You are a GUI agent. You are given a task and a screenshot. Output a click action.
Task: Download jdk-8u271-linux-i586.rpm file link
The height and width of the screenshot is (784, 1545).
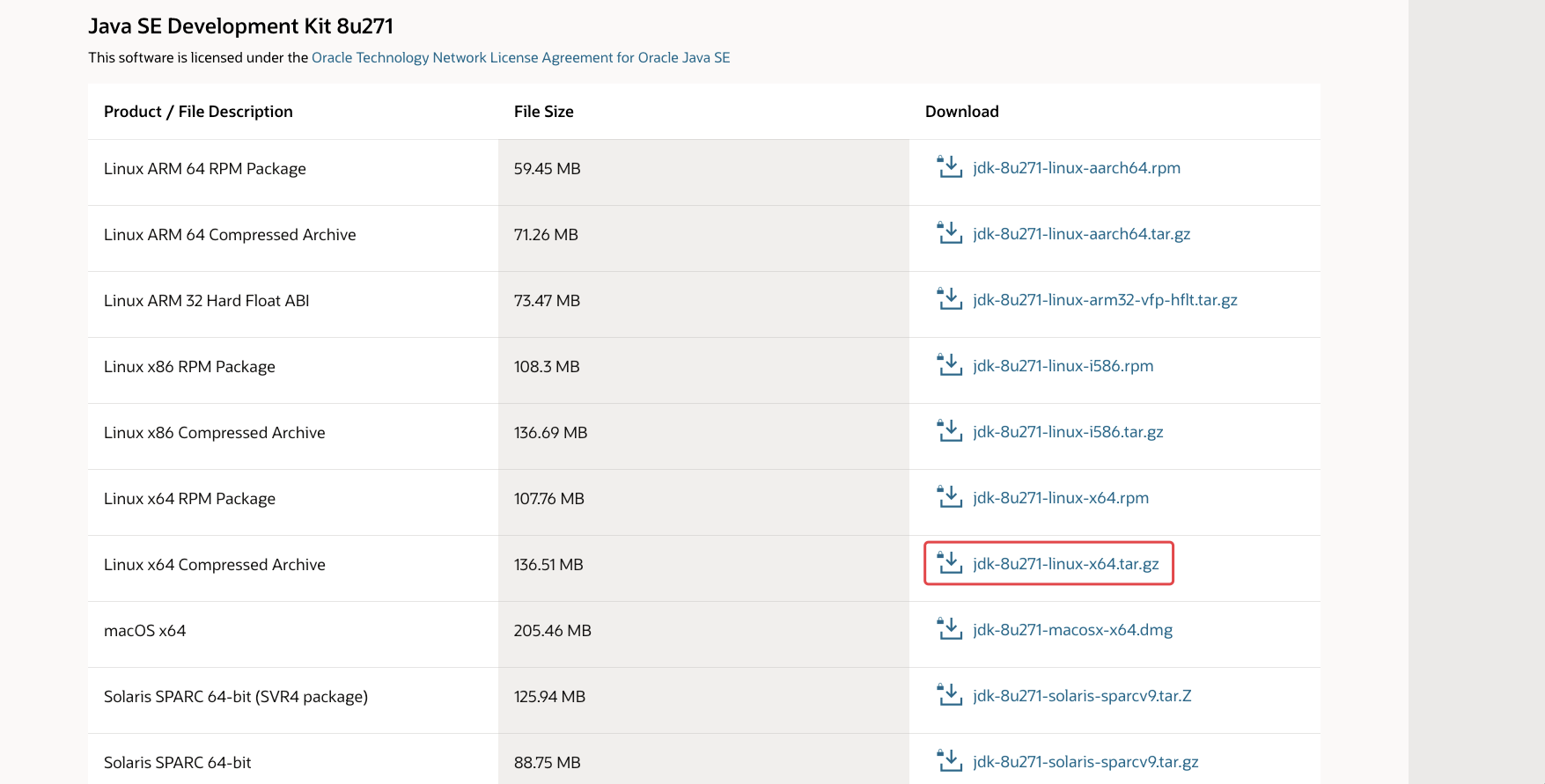[x=1063, y=366]
